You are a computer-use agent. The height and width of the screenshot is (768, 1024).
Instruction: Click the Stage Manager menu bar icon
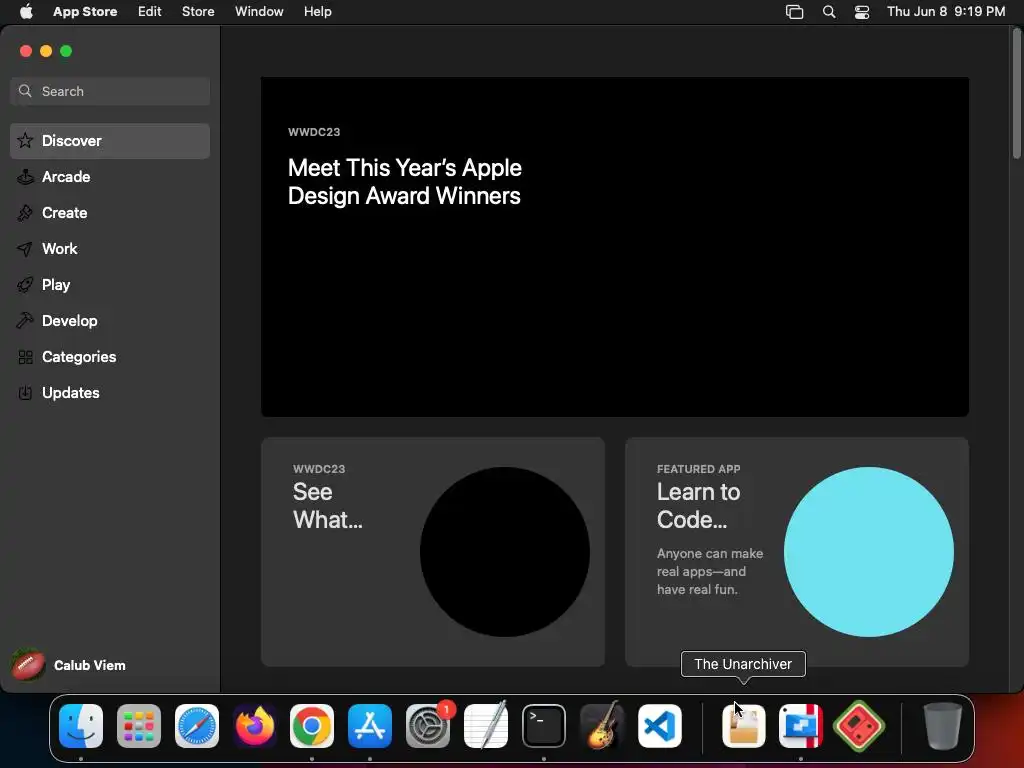pyautogui.click(x=794, y=12)
